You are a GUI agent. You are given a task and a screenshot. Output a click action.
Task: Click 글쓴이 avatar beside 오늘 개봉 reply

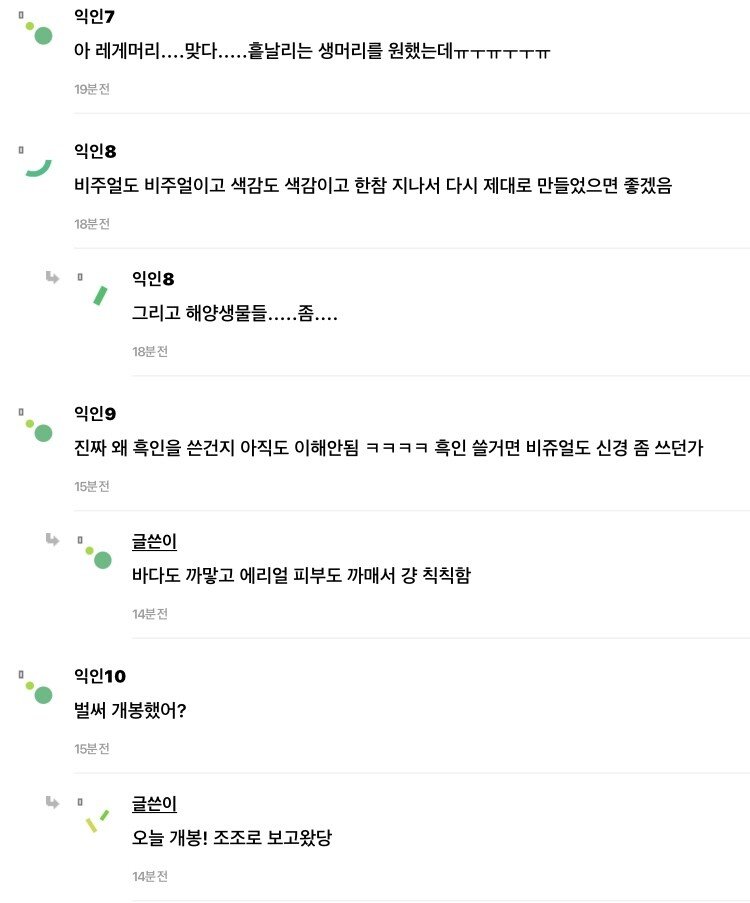click(97, 821)
